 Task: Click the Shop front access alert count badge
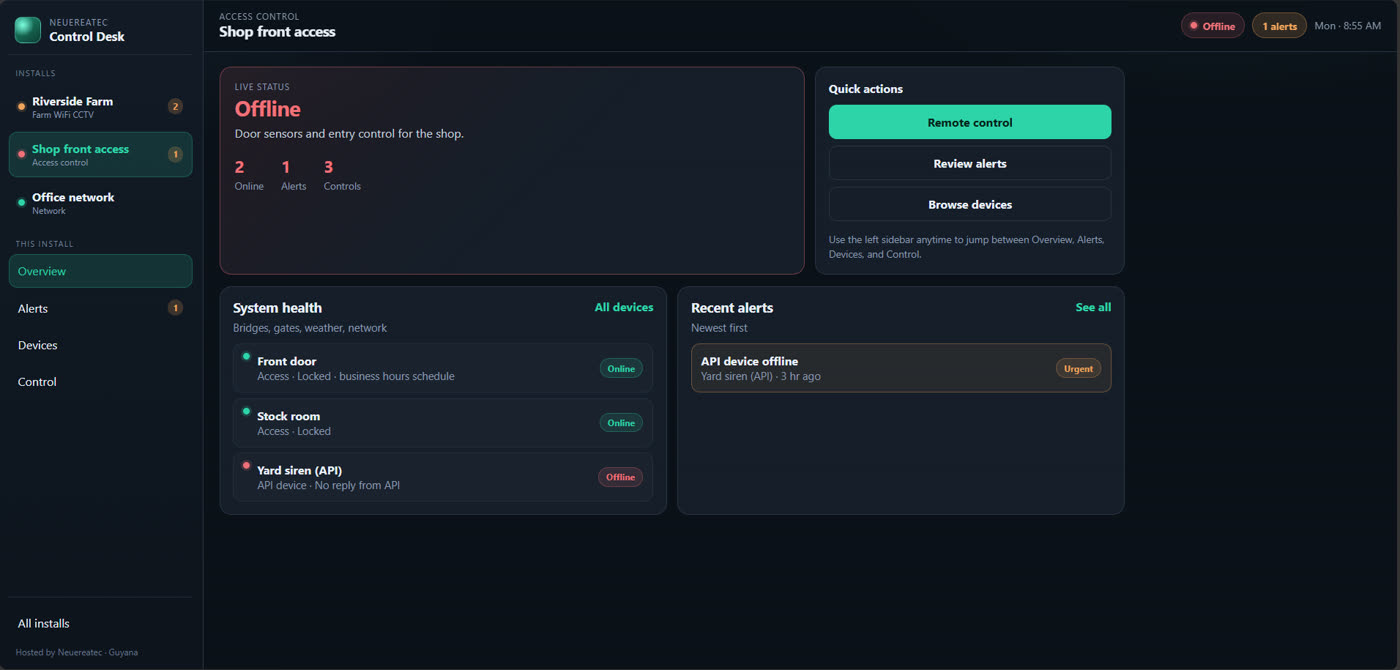[175, 154]
